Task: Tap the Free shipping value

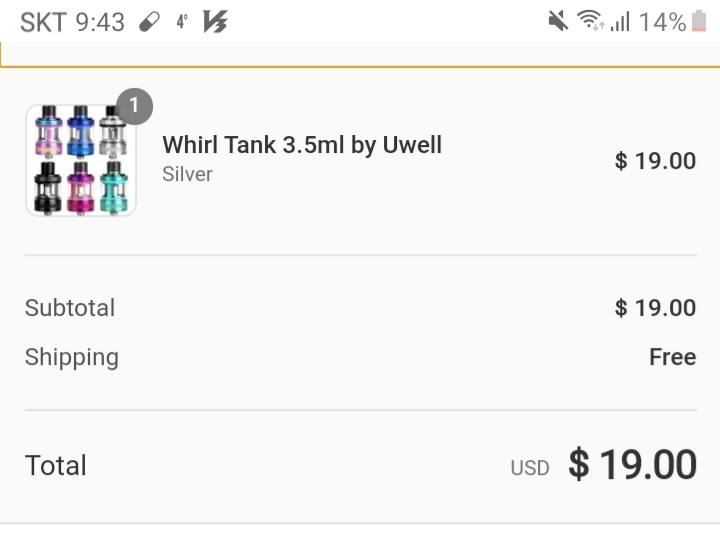Action: tap(672, 357)
